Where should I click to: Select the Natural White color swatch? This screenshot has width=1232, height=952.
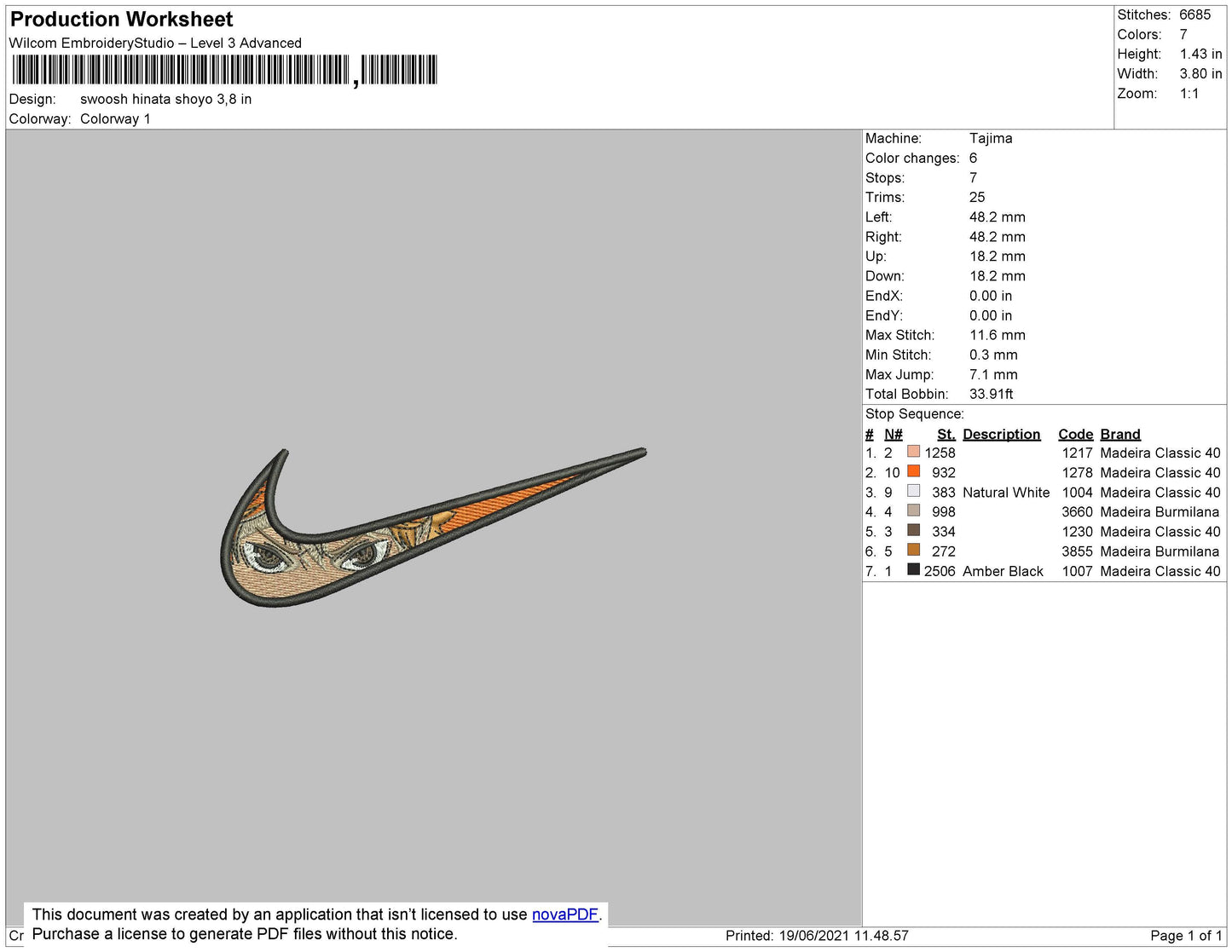(x=913, y=491)
